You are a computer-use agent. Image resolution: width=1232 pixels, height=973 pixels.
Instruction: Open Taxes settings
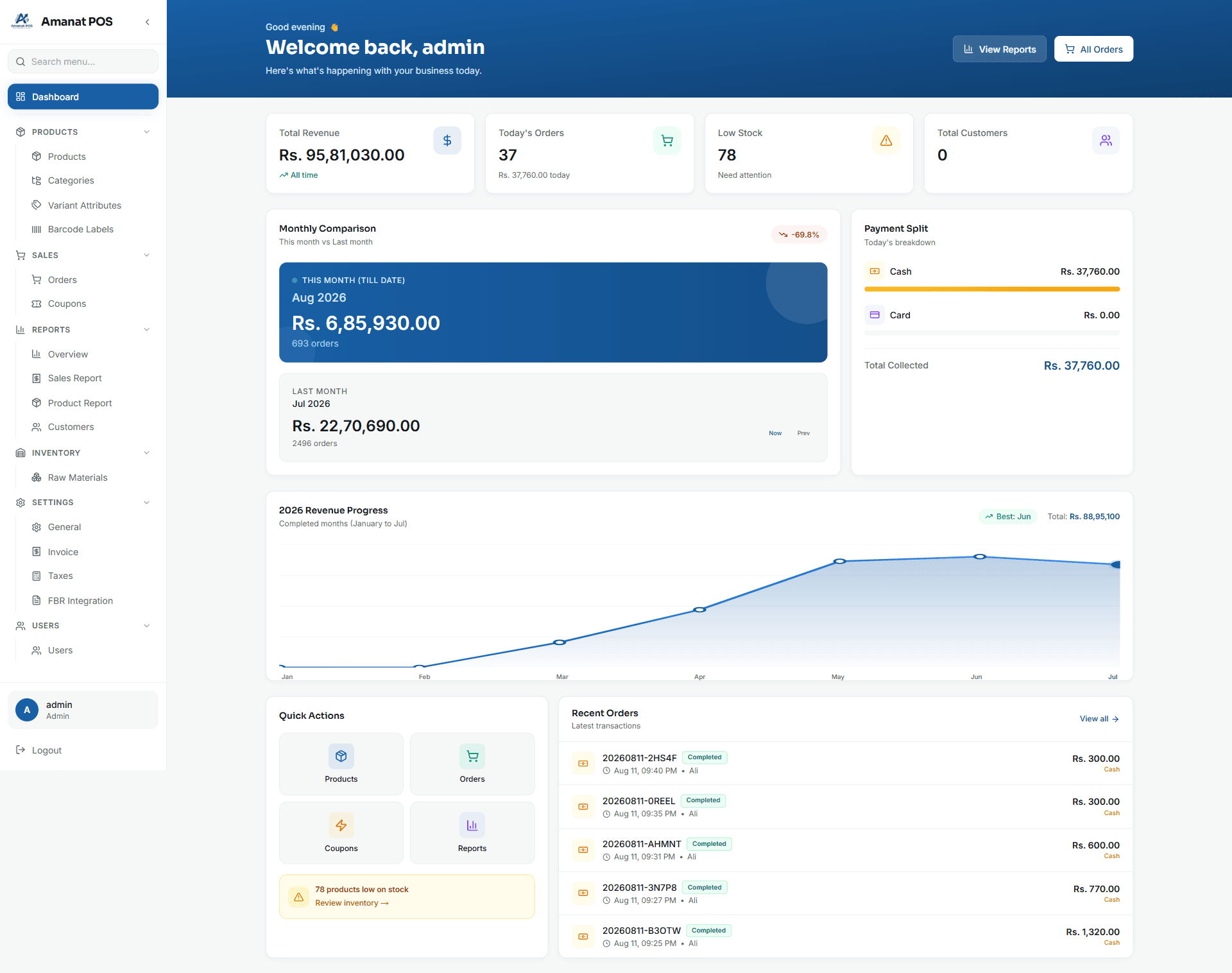coord(91,576)
